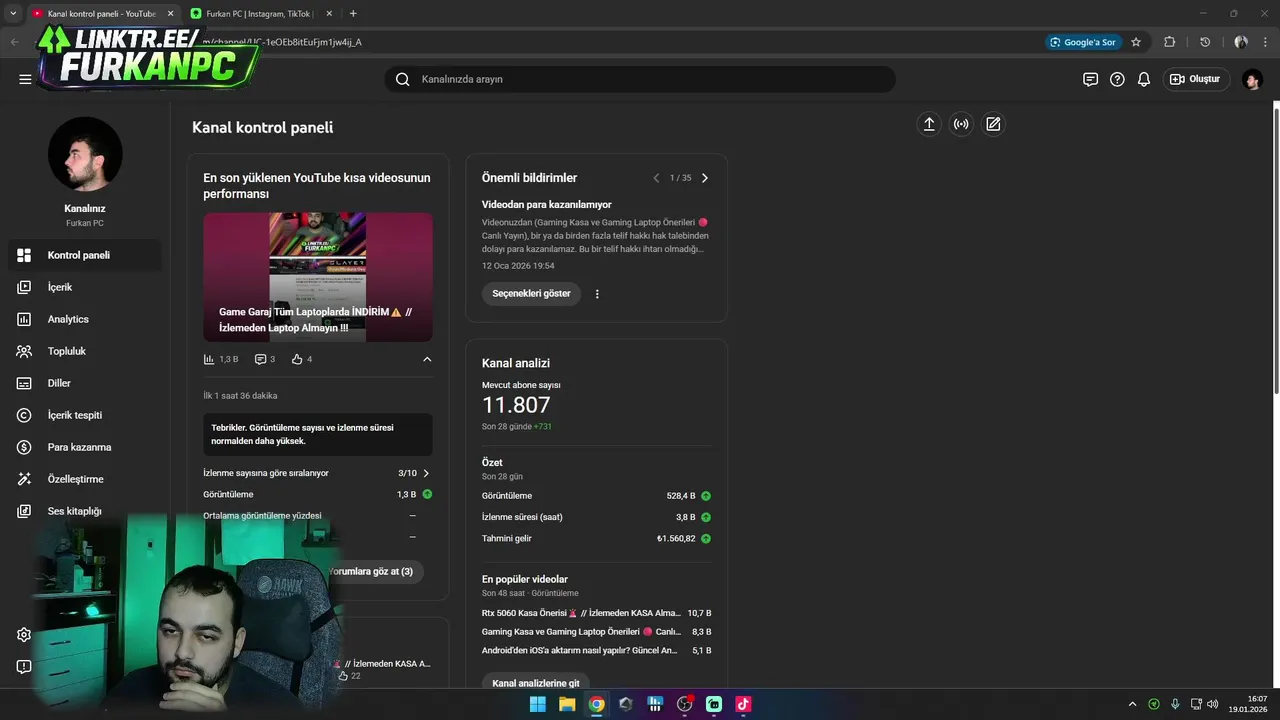The width and height of the screenshot is (1280, 720).
Task: Open a new Chrome tab
Action: (x=353, y=13)
